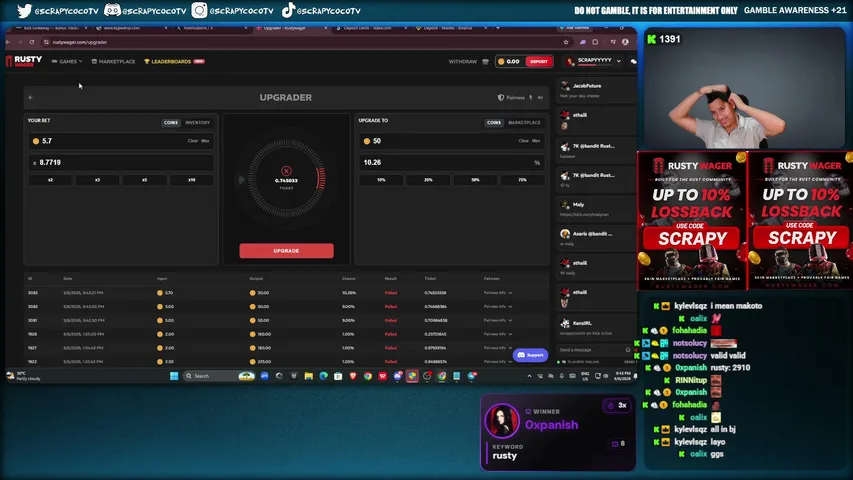Open Microsoft Edge from the taskbar

click(x=324, y=376)
